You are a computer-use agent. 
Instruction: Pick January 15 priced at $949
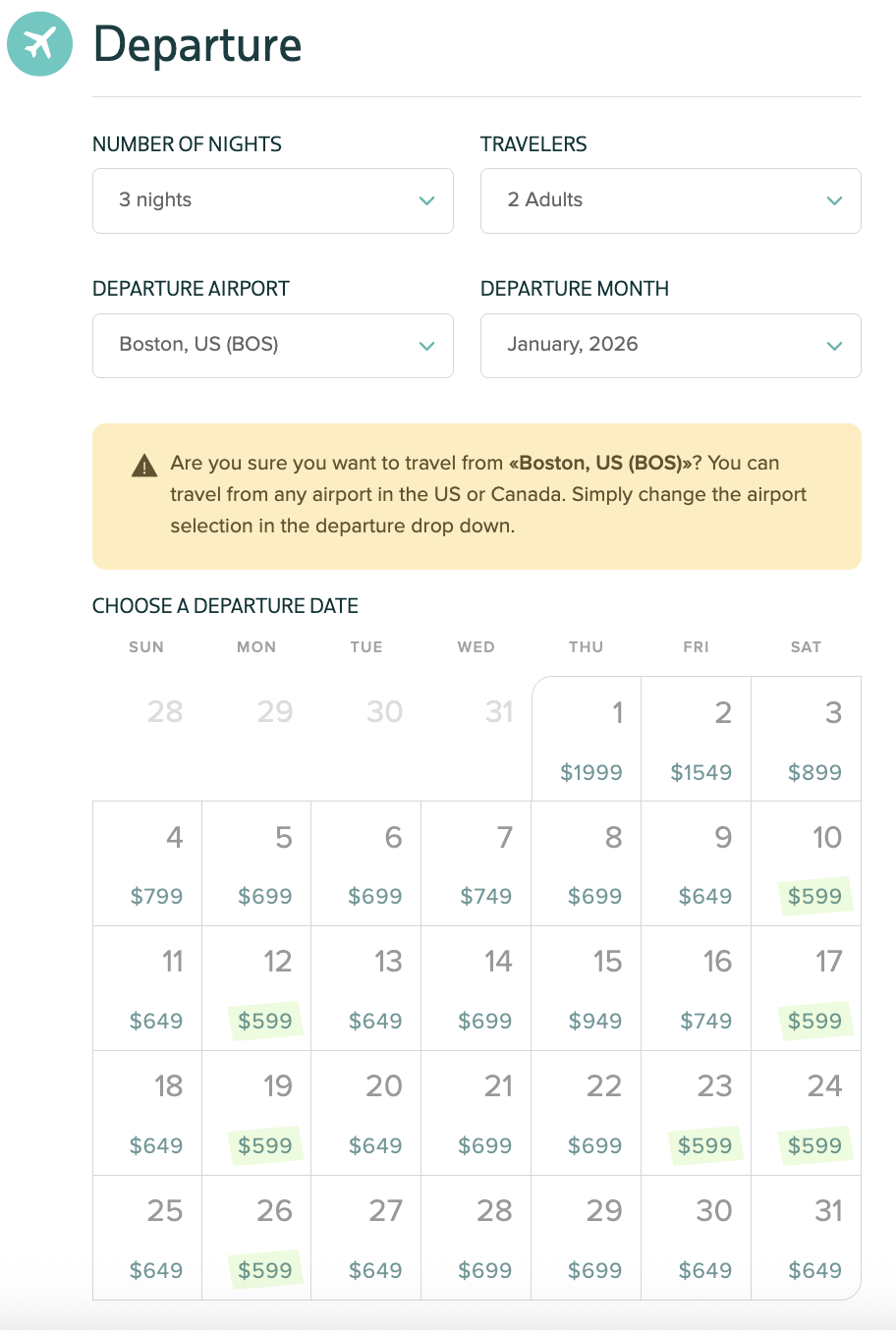(x=588, y=988)
